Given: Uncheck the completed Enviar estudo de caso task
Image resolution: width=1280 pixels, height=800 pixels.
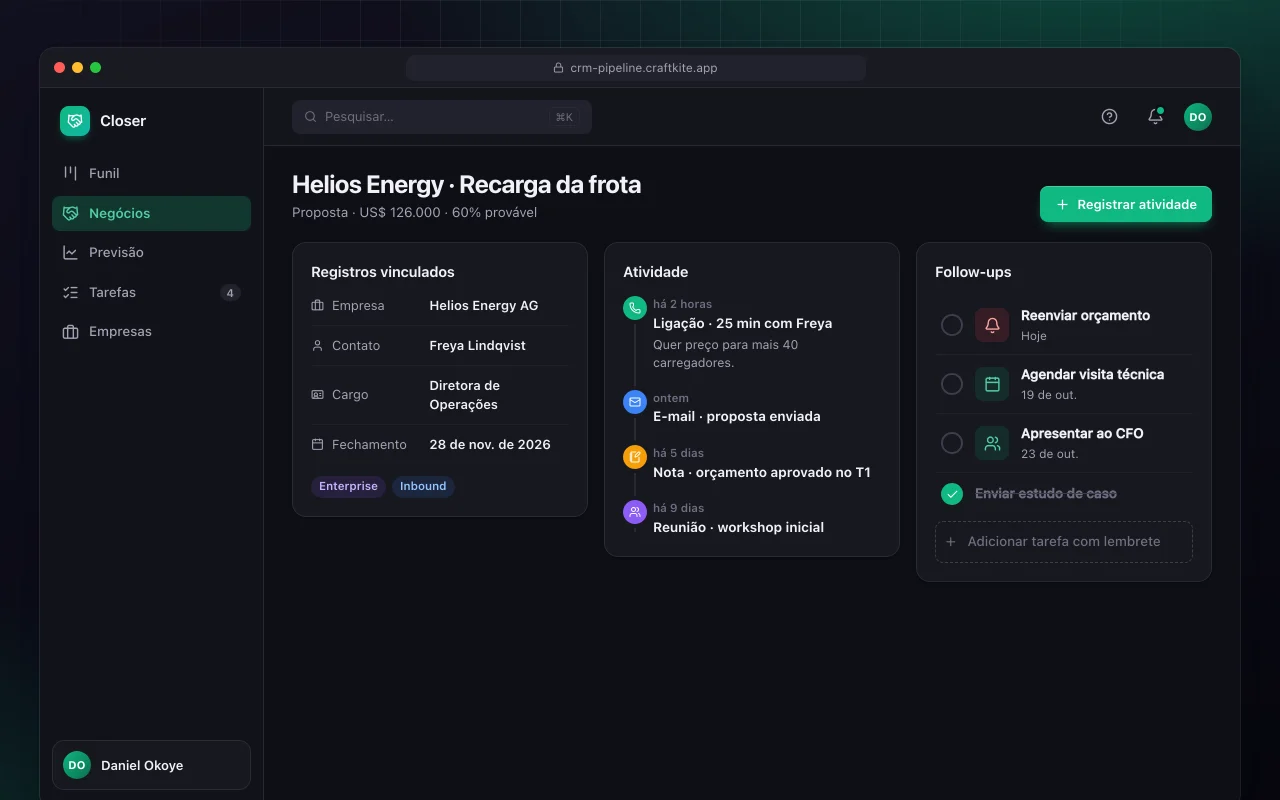Looking at the screenshot, I should [952, 494].
